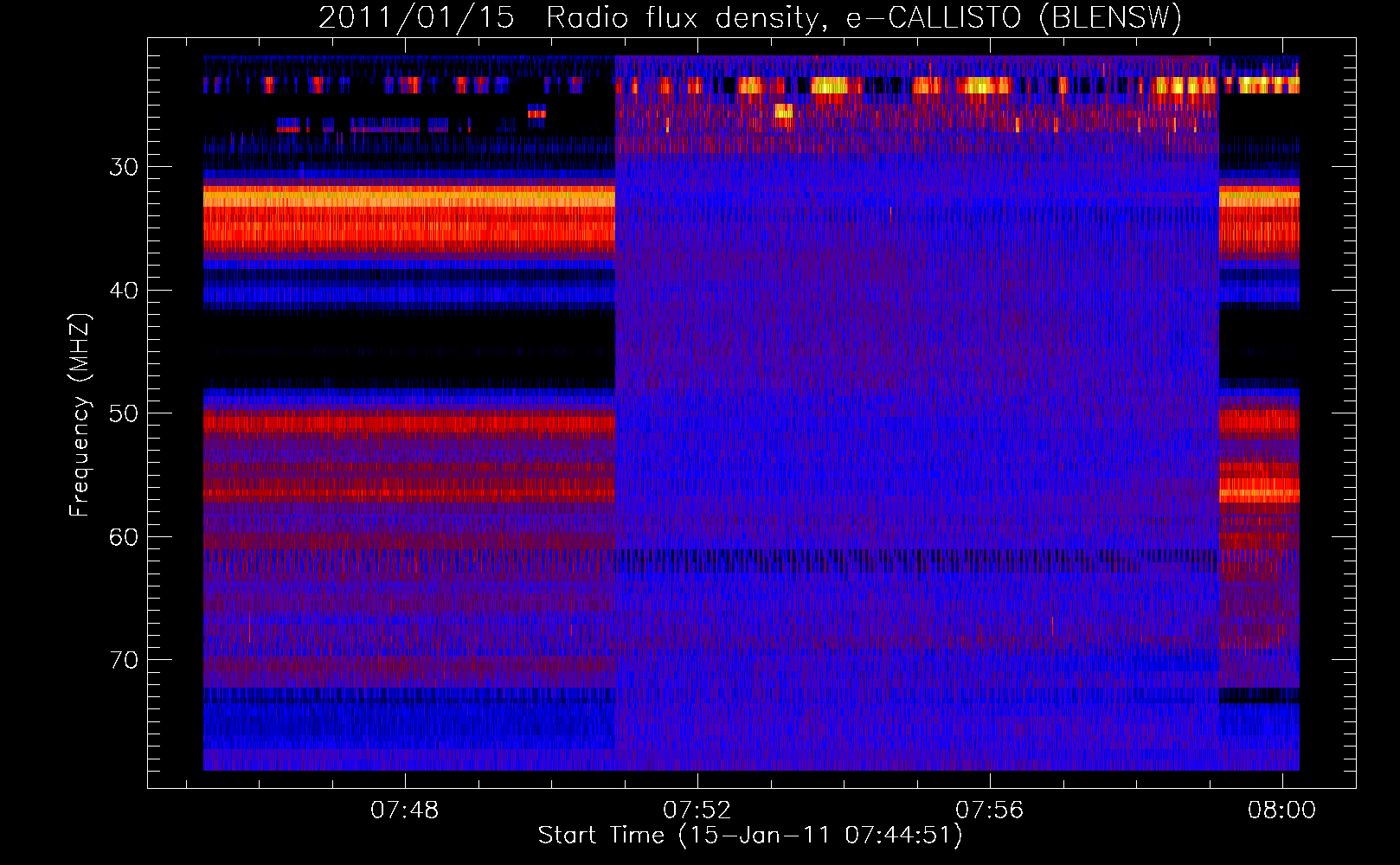Screen dimensions: 1400x865
Task: Click the 07:56 time tick label
Action: [989, 811]
